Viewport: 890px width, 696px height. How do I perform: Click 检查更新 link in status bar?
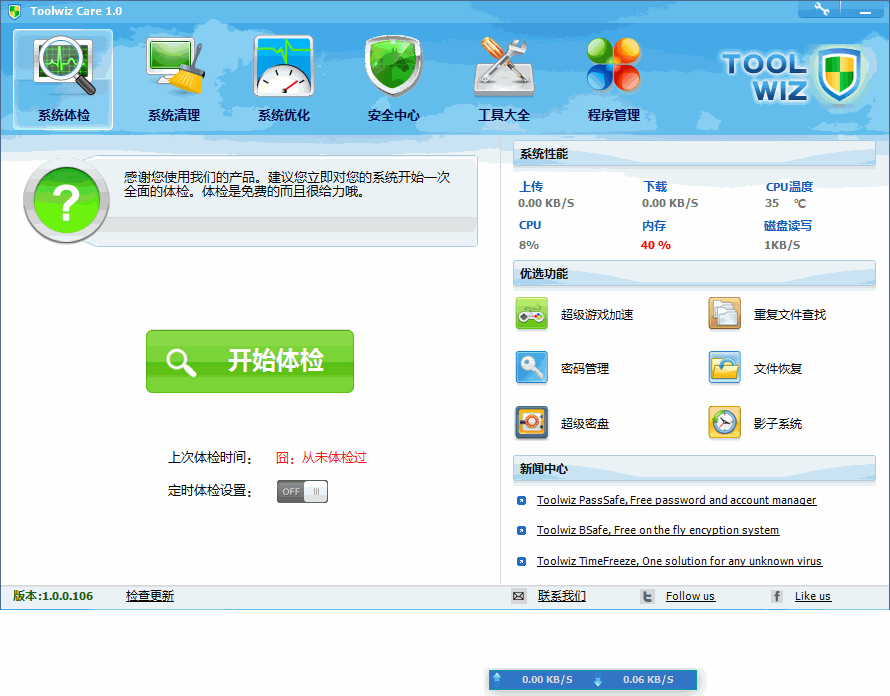(150, 596)
